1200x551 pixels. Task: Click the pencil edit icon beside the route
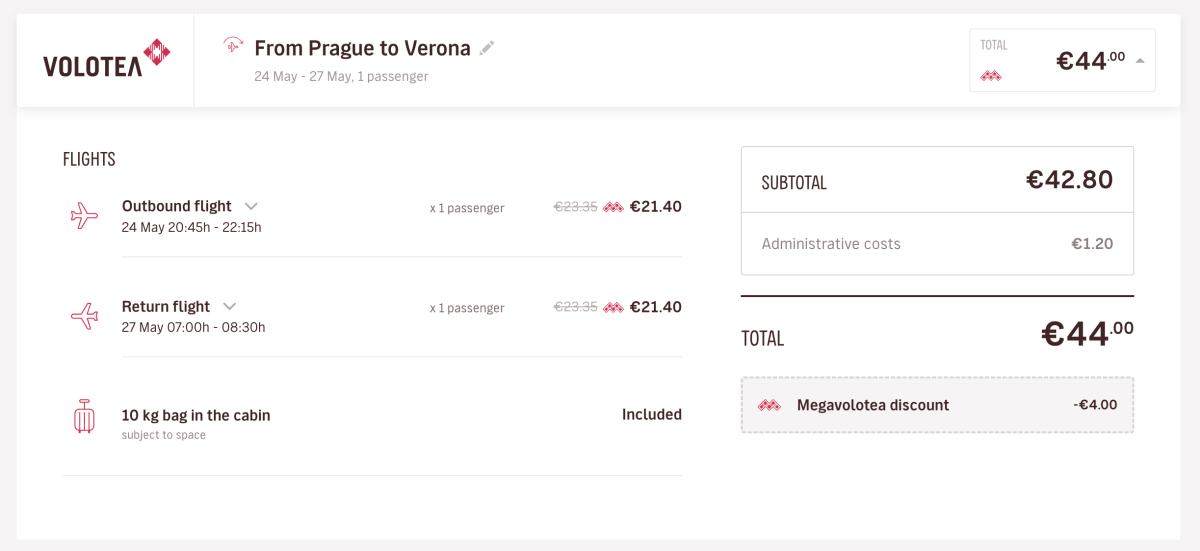[x=487, y=48]
